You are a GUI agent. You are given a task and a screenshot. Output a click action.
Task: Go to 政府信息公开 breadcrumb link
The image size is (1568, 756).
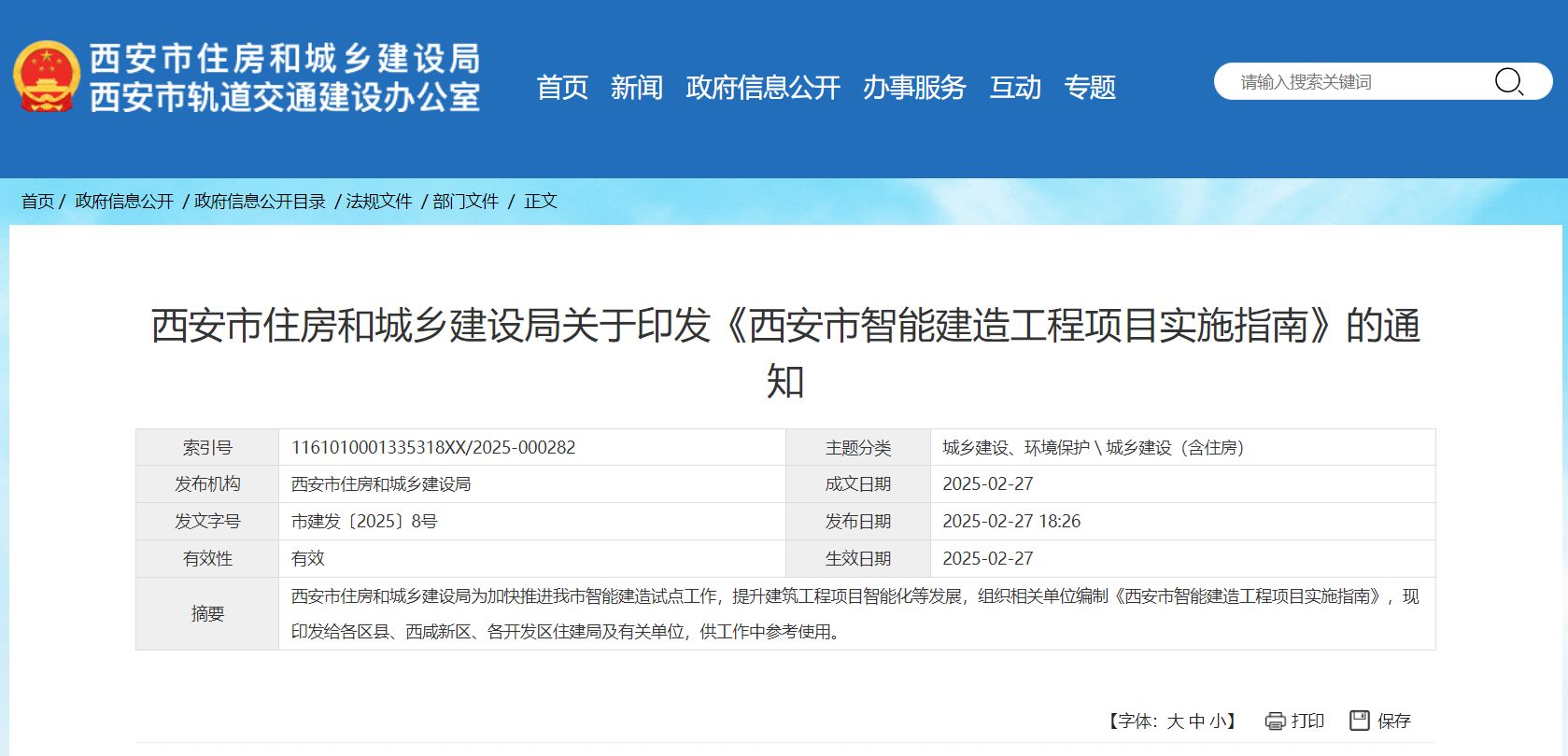(124, 202)
